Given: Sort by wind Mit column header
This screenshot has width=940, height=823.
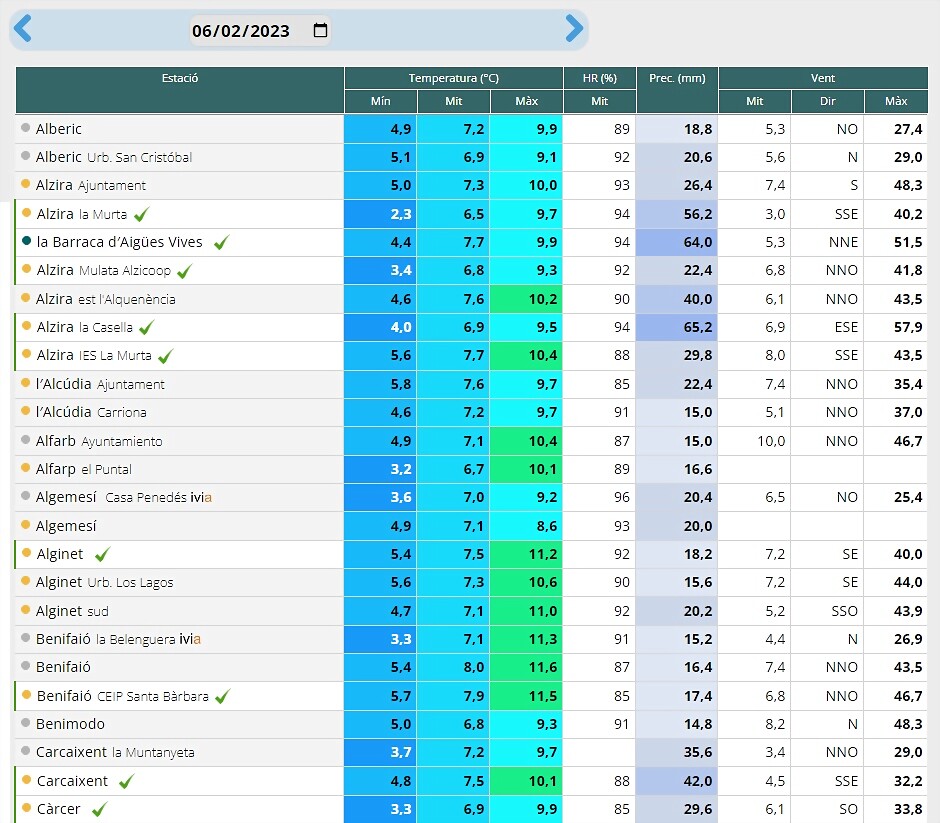Looking at the screenshot, I should tap(755, 101).
